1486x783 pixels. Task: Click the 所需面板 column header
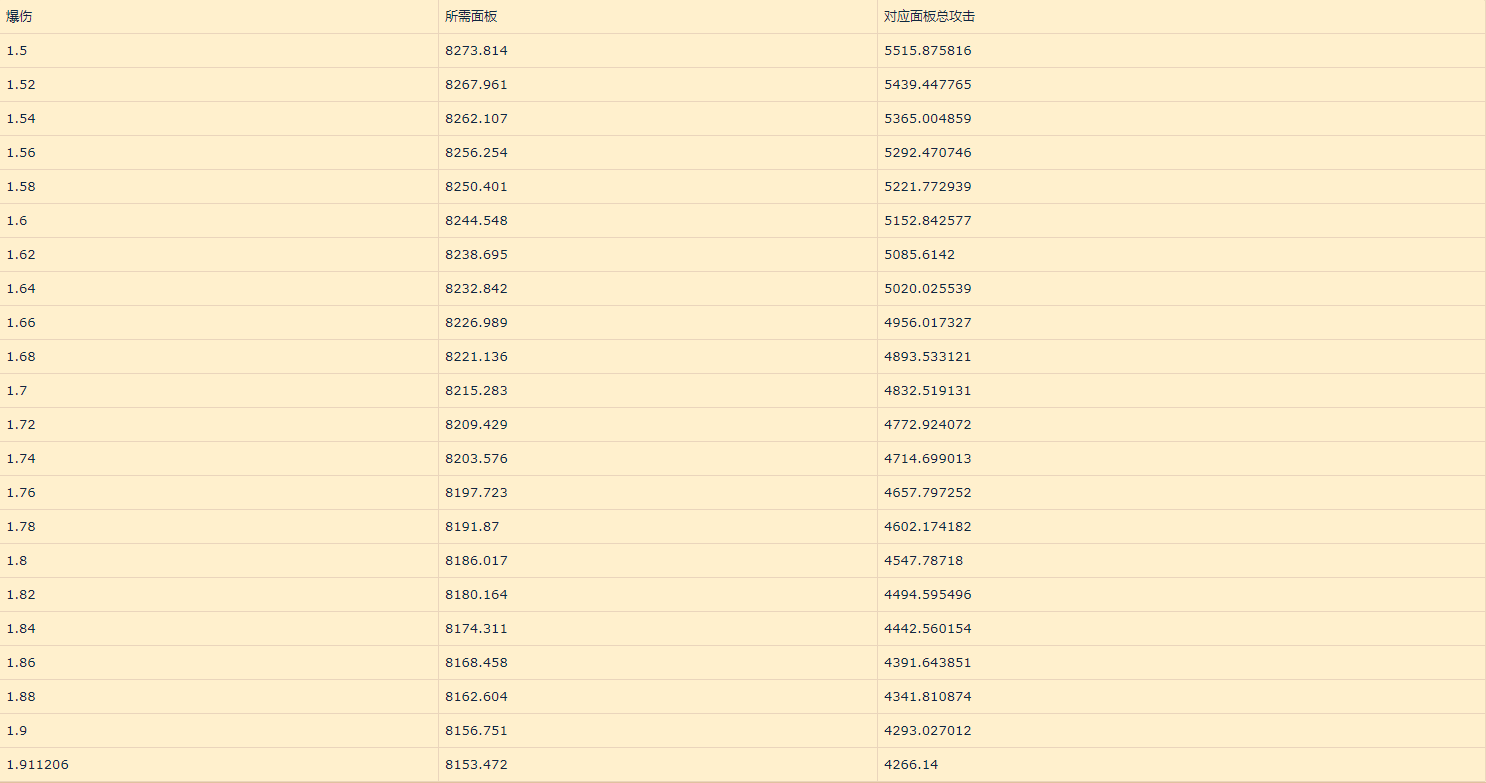pyautogui.click(x=658, y=16)
